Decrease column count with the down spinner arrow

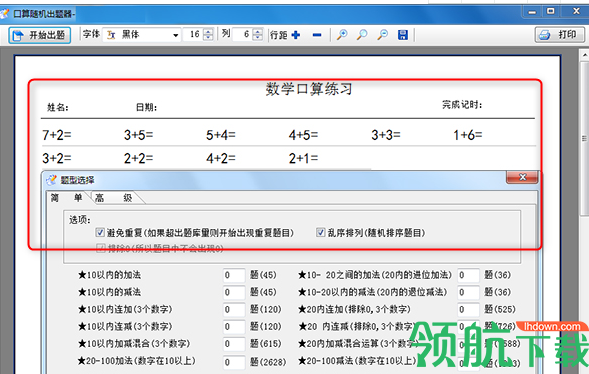coord(257,38)
